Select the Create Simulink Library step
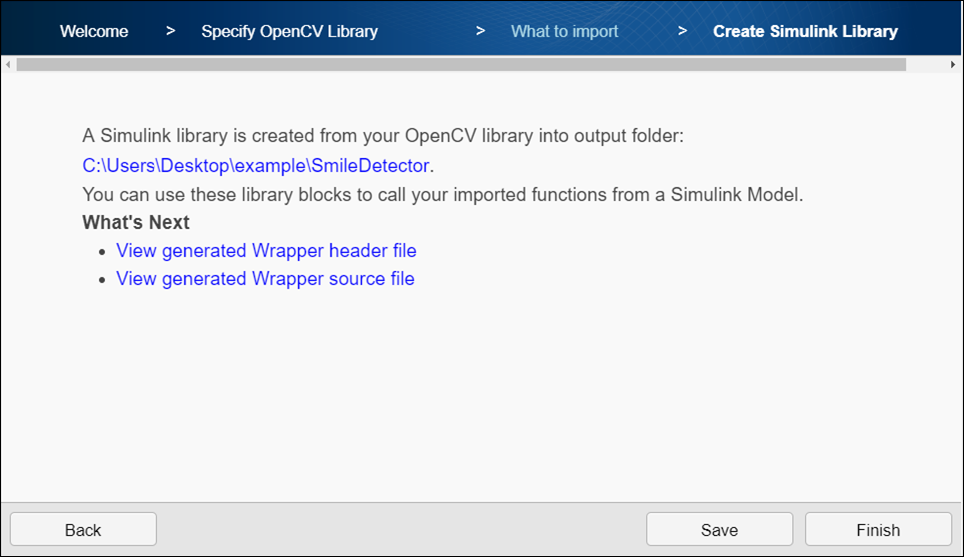The height and width of the screenshot is (557, 964). click(805, 31)
